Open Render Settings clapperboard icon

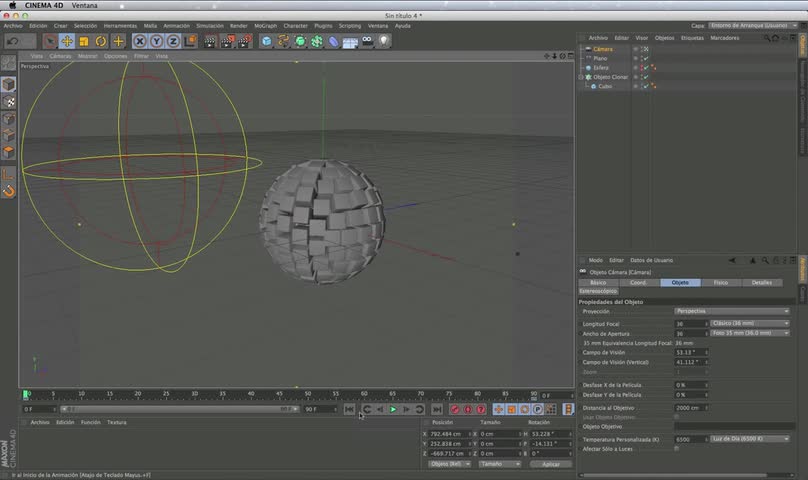[x=244, y=41]
